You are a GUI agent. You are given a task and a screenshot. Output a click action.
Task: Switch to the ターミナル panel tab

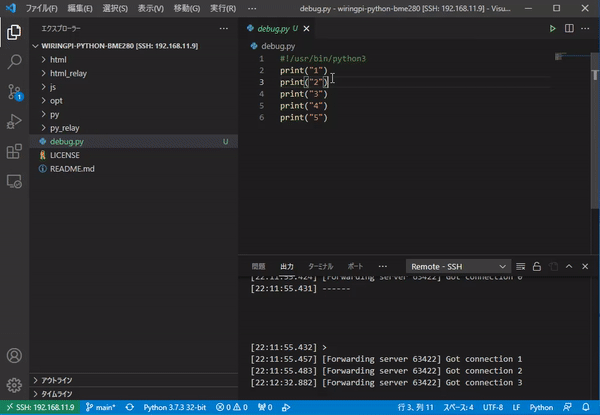tap(321, 267)
